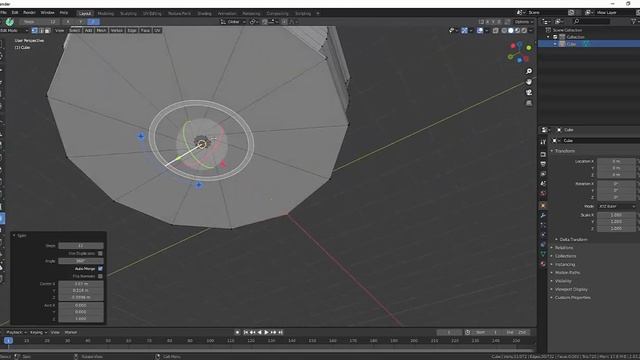The width and height of the screenshot is (640, 360).
Task: Switch to the Modeling workspace tab
Action: [x=106, y=13]
